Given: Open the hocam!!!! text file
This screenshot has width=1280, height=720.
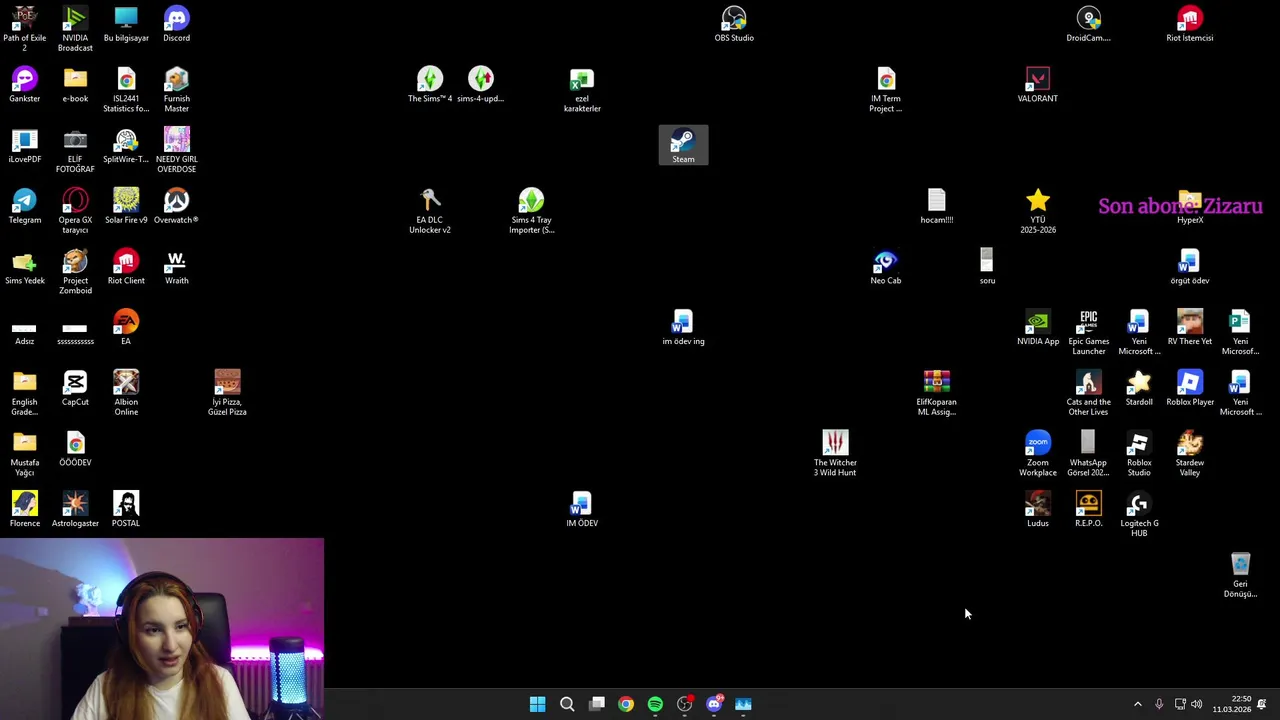Looking at the screenshot, I should pyautogui.click(x=936, y=206).
